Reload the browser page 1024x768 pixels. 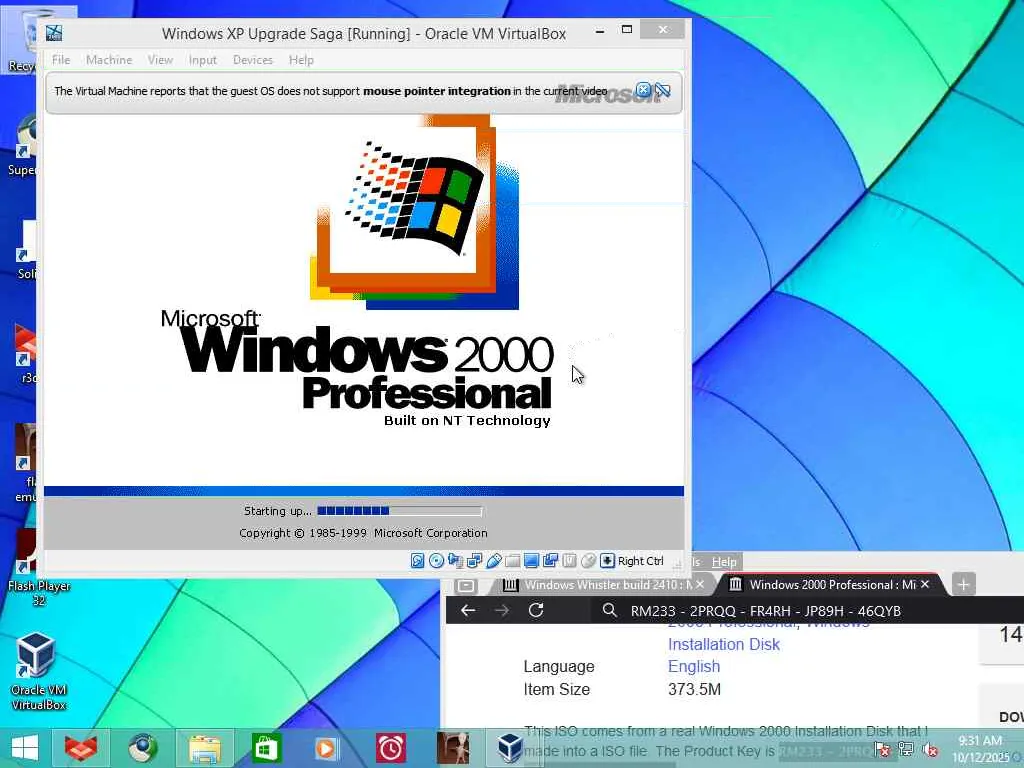pyautogui.click(x=536, y=611)
